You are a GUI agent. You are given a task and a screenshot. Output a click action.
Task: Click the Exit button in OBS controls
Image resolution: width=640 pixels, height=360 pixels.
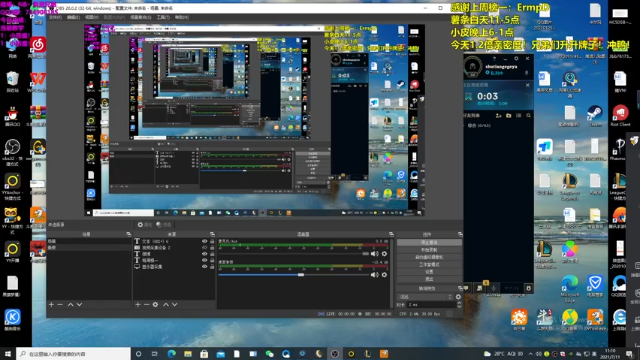pyautogui.click(x=429, y=279)
